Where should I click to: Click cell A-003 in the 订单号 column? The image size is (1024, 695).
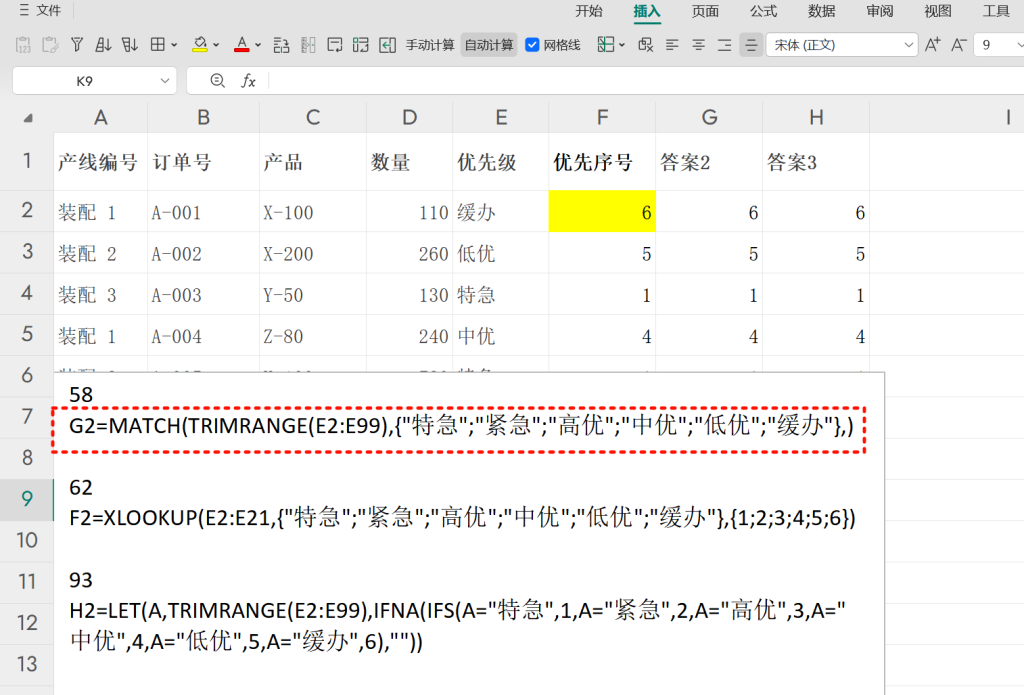pyautogui.click(x=204, y=295)
